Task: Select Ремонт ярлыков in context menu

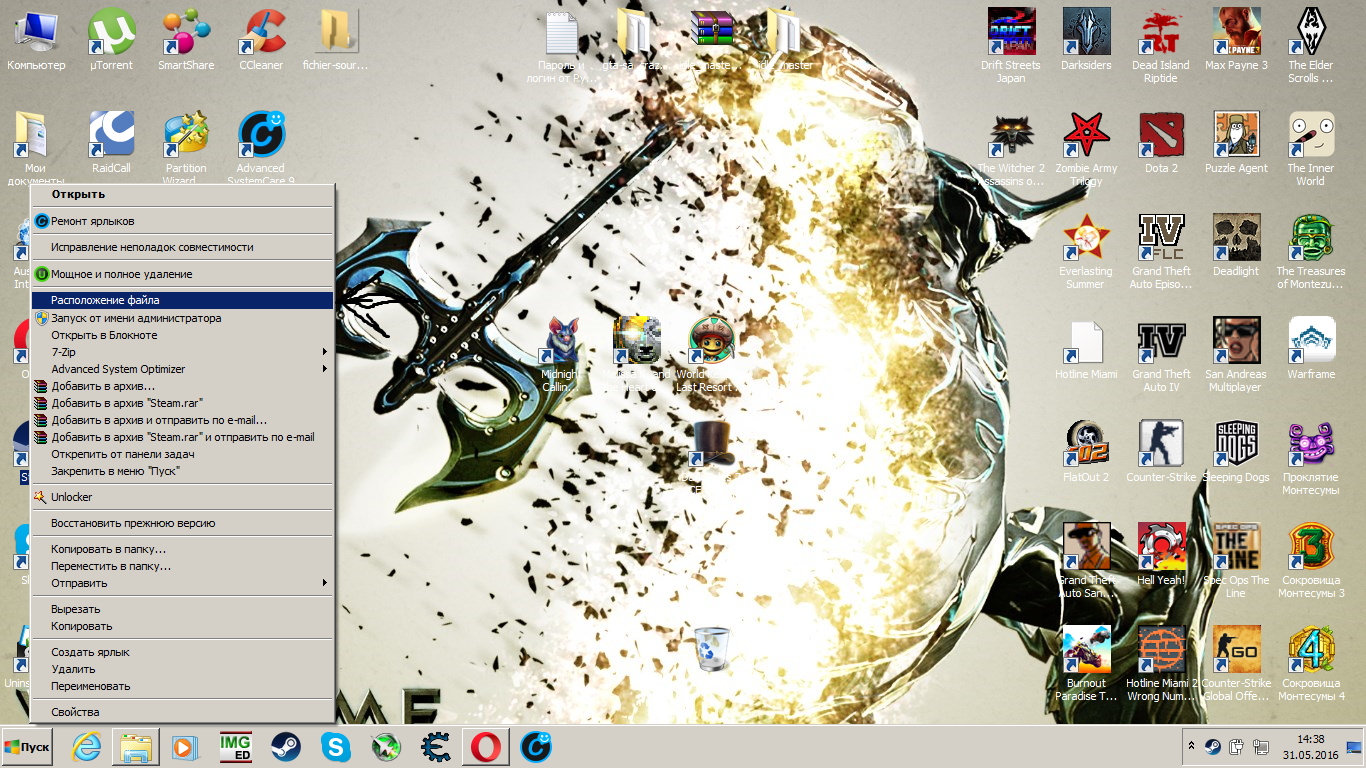Action: pos(181,221)
